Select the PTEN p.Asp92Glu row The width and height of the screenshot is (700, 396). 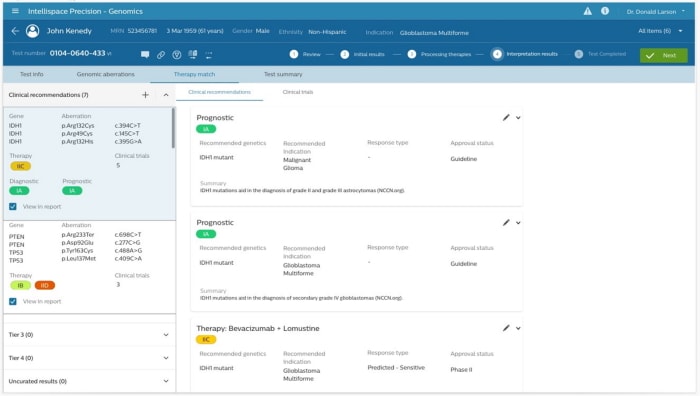point(75,243)
